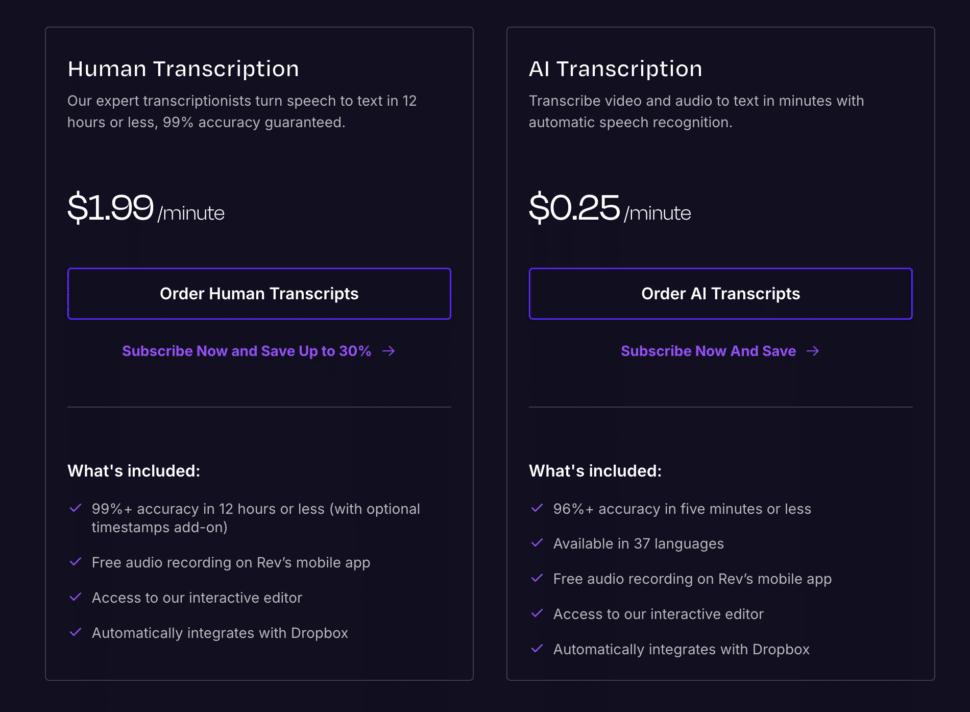Click the $0.25 per minute price text
This screenshot has height=712, width=970.
(609, 210)
